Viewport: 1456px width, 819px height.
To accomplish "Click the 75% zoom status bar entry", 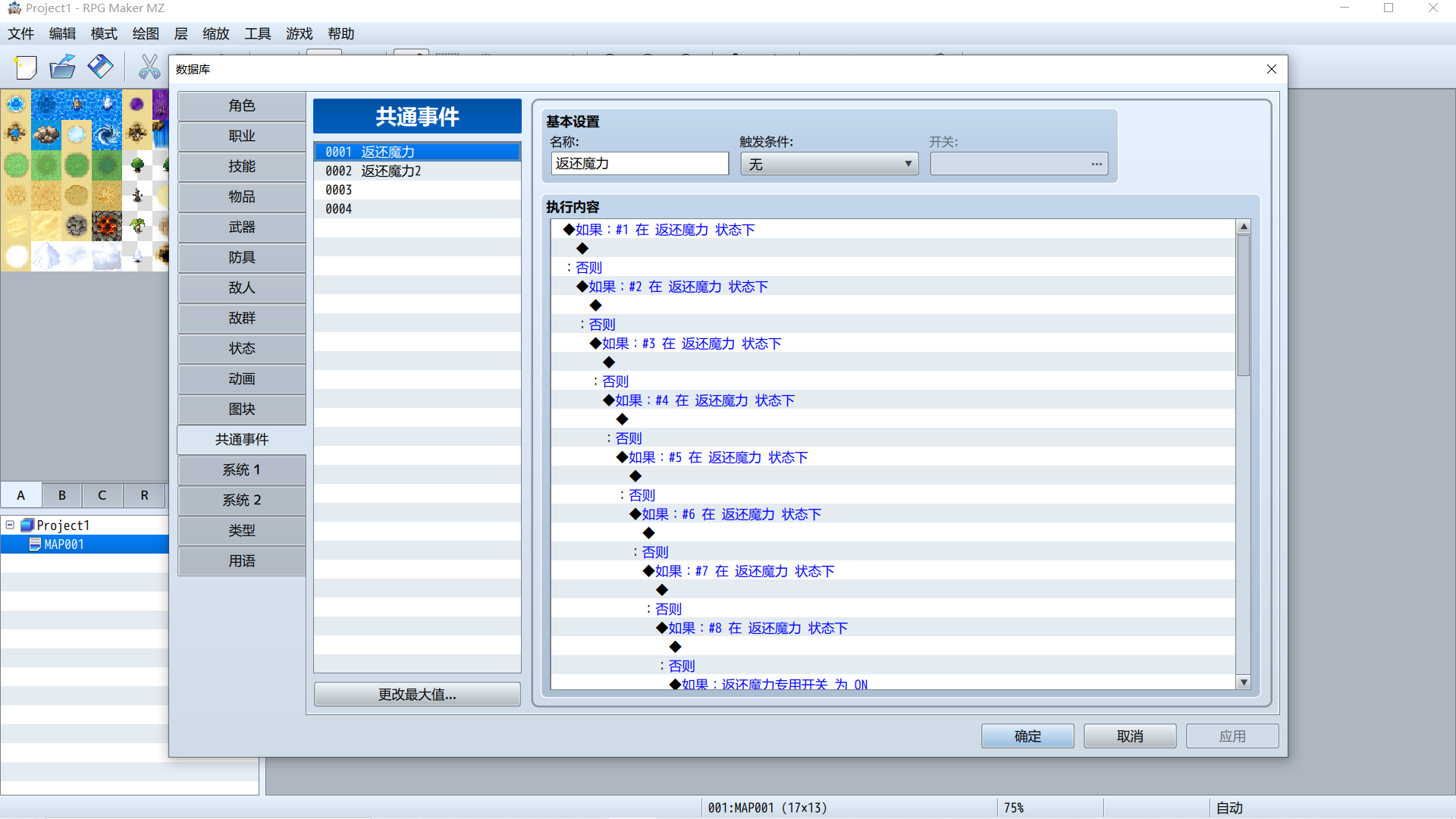I will pos(1014,808).
